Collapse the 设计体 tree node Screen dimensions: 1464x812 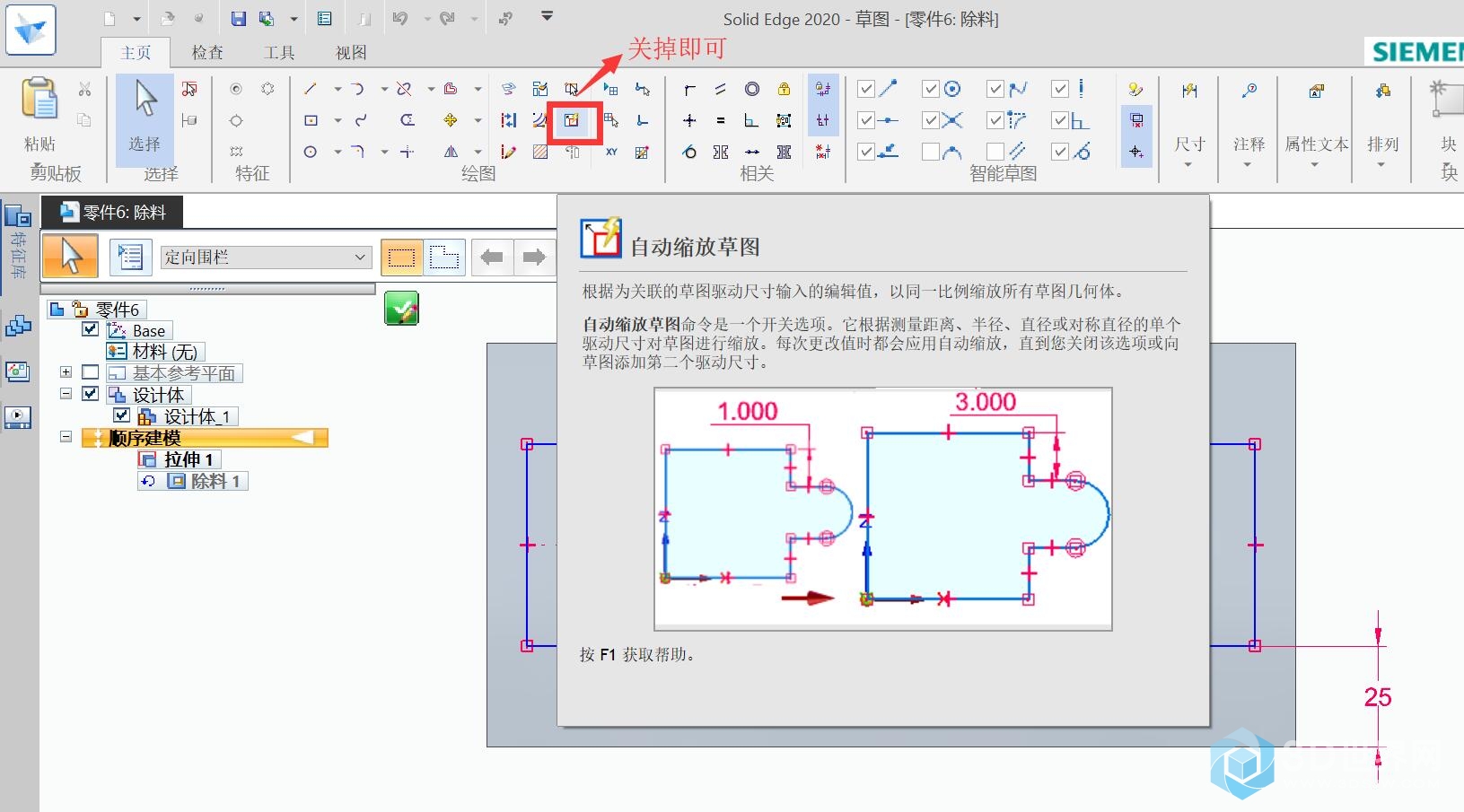tap(66, 393)
